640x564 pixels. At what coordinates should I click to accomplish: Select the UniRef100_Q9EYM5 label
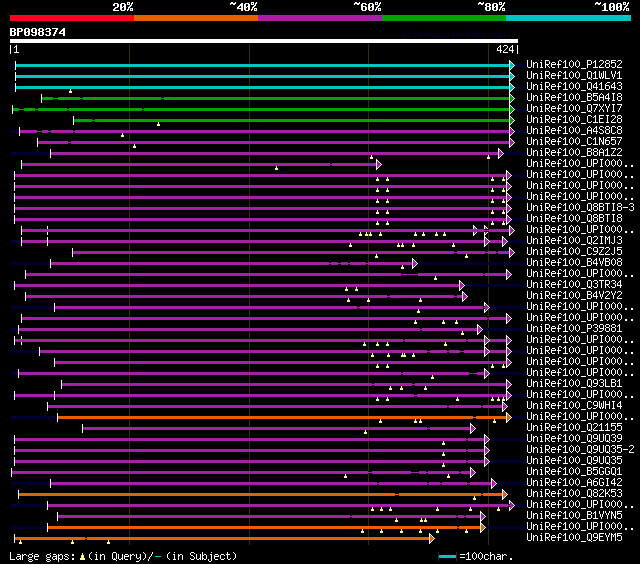point(574,538)
